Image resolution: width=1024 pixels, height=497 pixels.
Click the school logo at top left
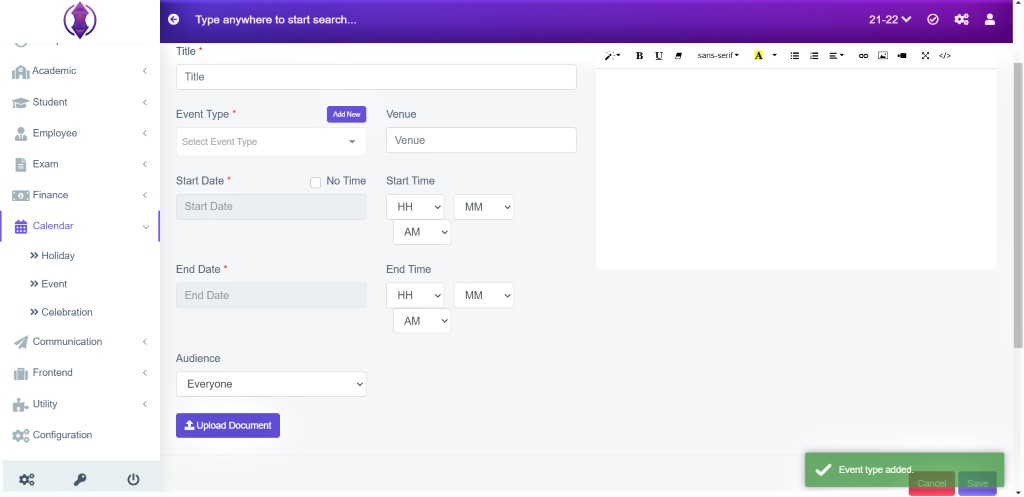[x=80, y=20]
